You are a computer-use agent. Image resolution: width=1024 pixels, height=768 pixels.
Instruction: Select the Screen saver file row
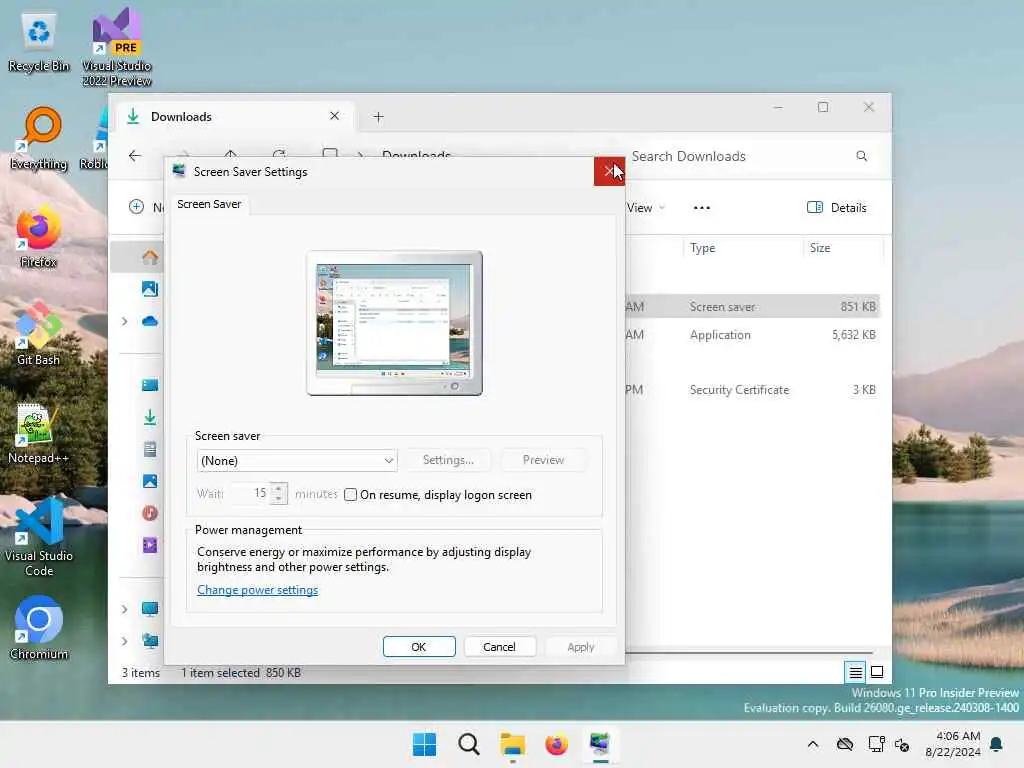(x=752, y=306)
